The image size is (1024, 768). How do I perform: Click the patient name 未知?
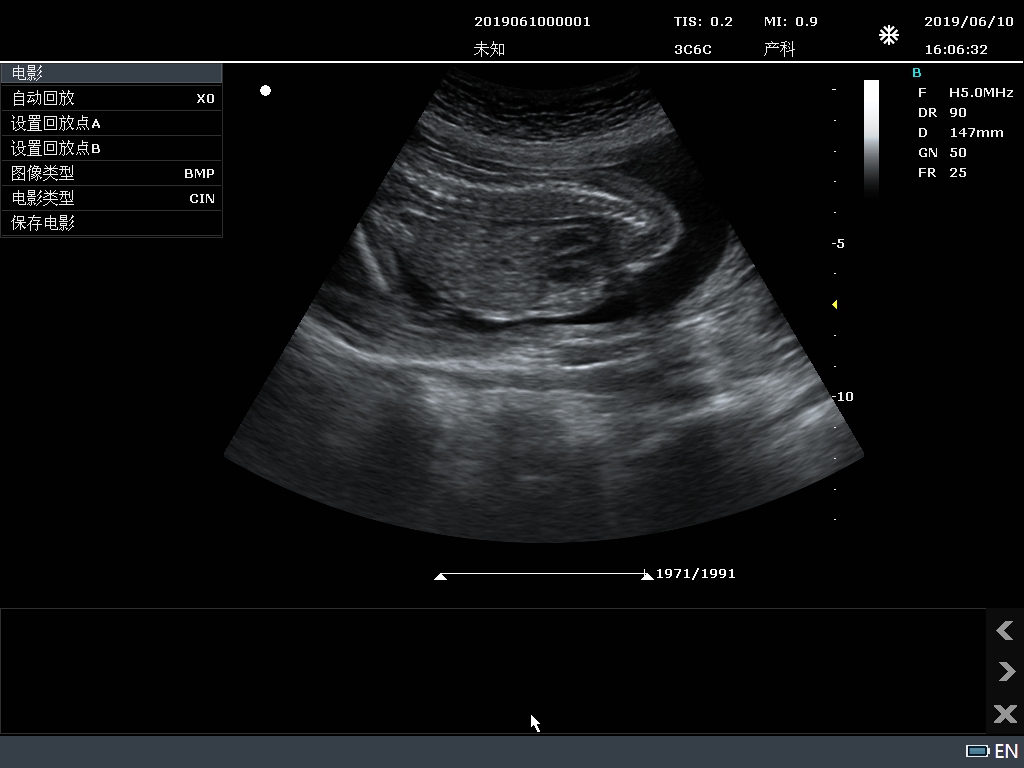click(489, 49)
